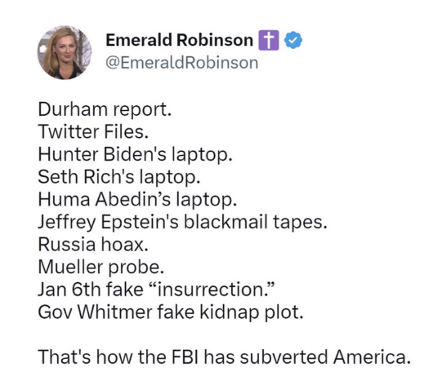The image size is (433, 376).
Task: Click the purple cross emoji icon
Action: coord(268,40)
